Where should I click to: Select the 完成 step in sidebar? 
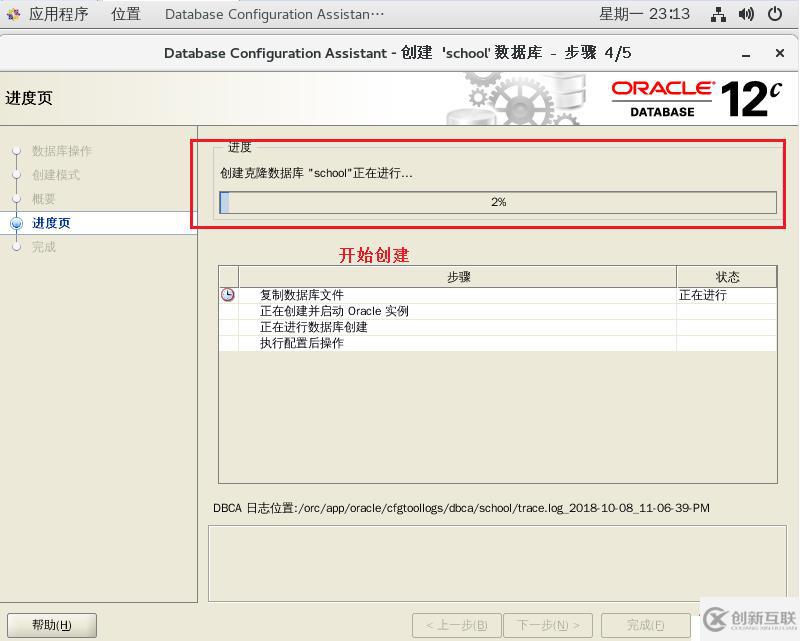point(43,247)
